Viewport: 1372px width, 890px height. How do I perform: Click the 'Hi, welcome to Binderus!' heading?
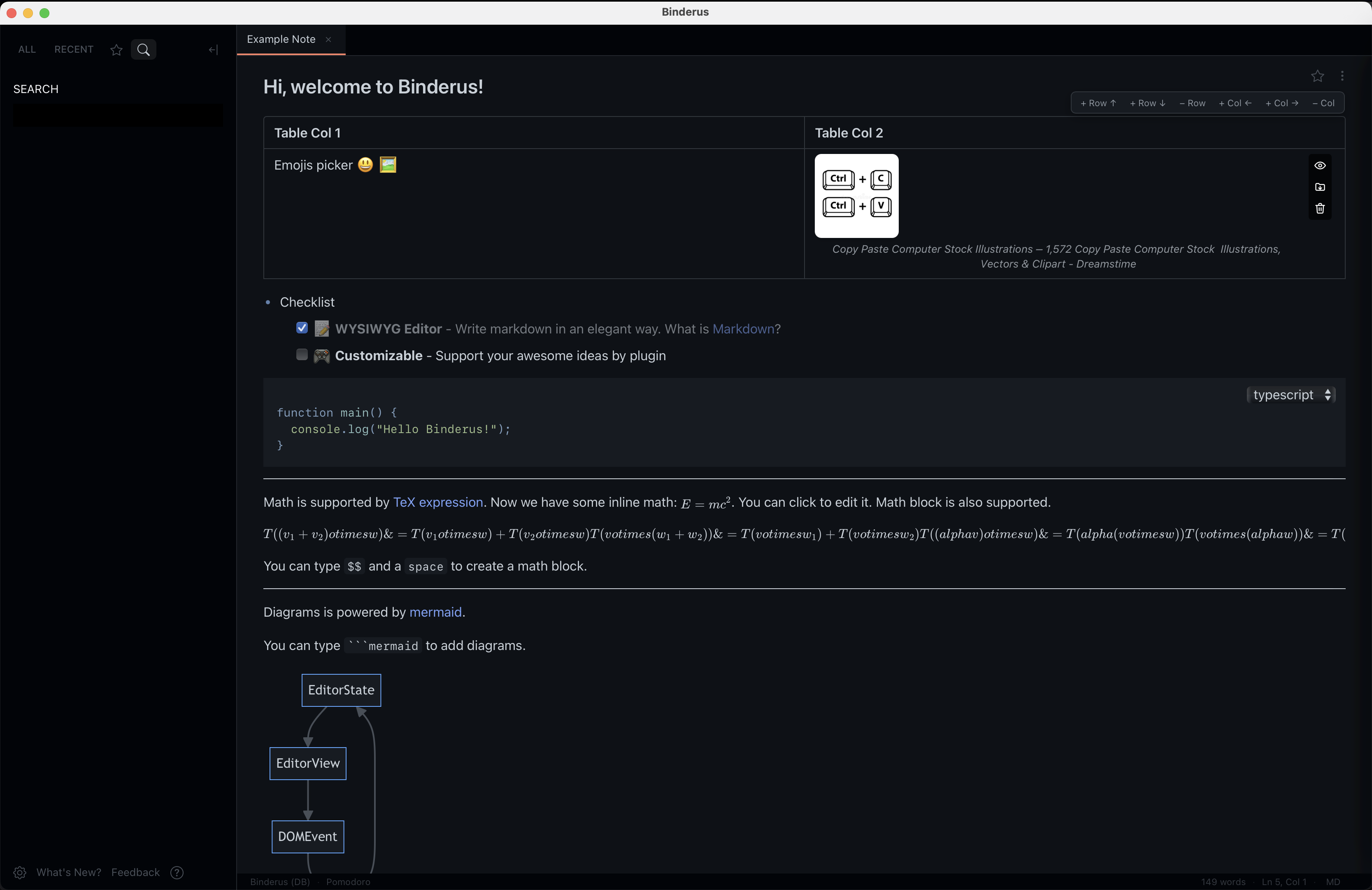pyautogui.click(x=373, y=86)
